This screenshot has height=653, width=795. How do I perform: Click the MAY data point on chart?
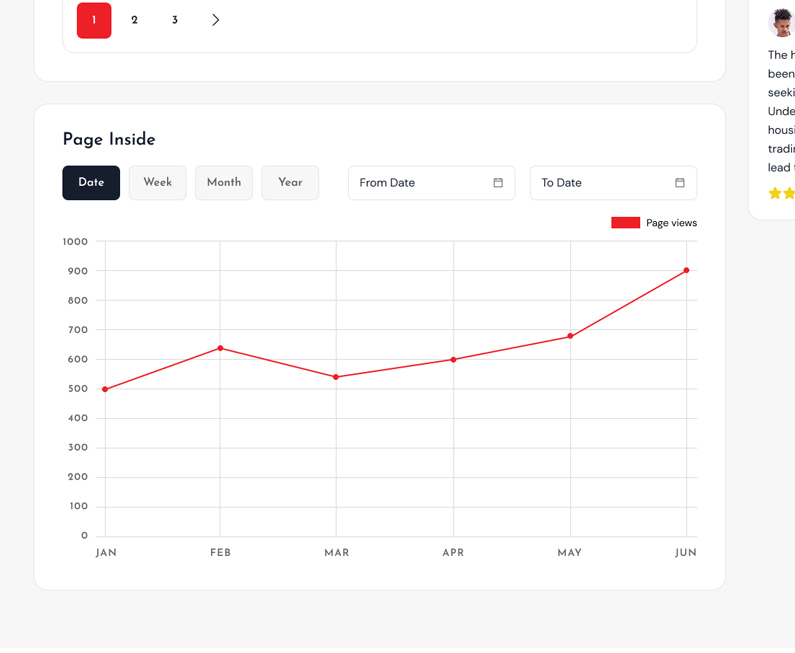coord(570,336)
